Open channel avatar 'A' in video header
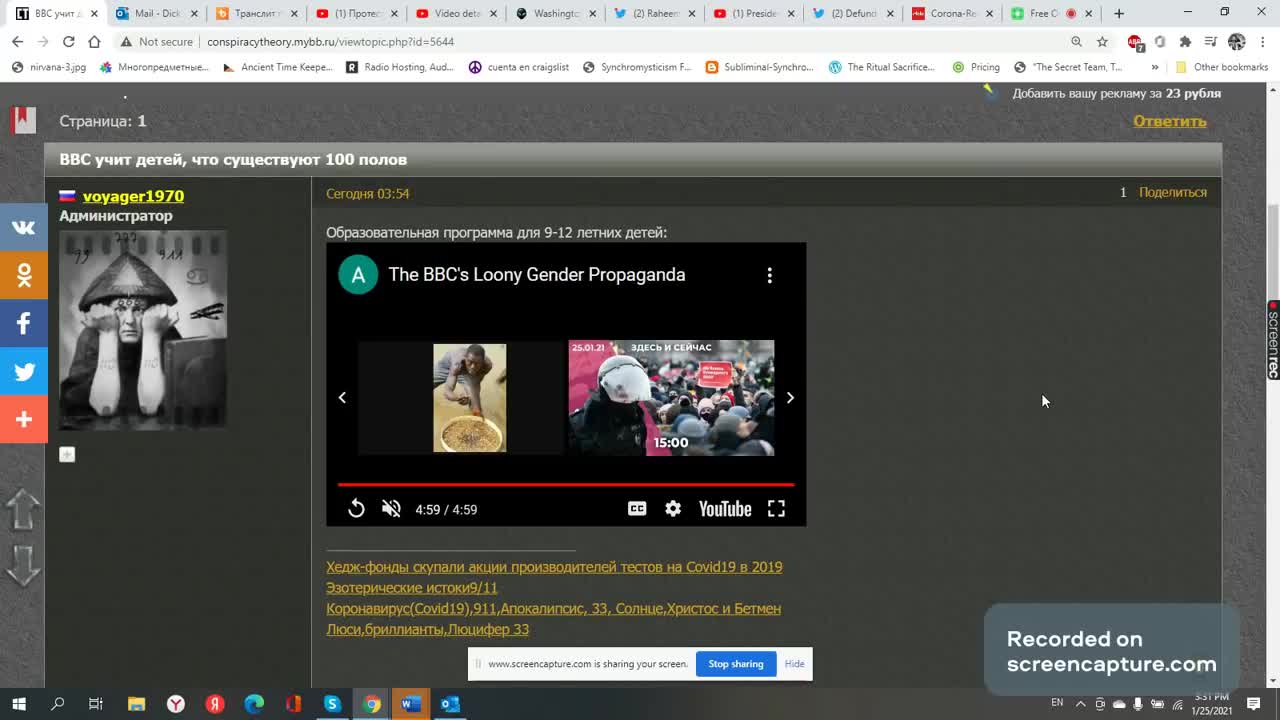The width and height of the screenshot is (1280, 720). (x=358, y=275)
